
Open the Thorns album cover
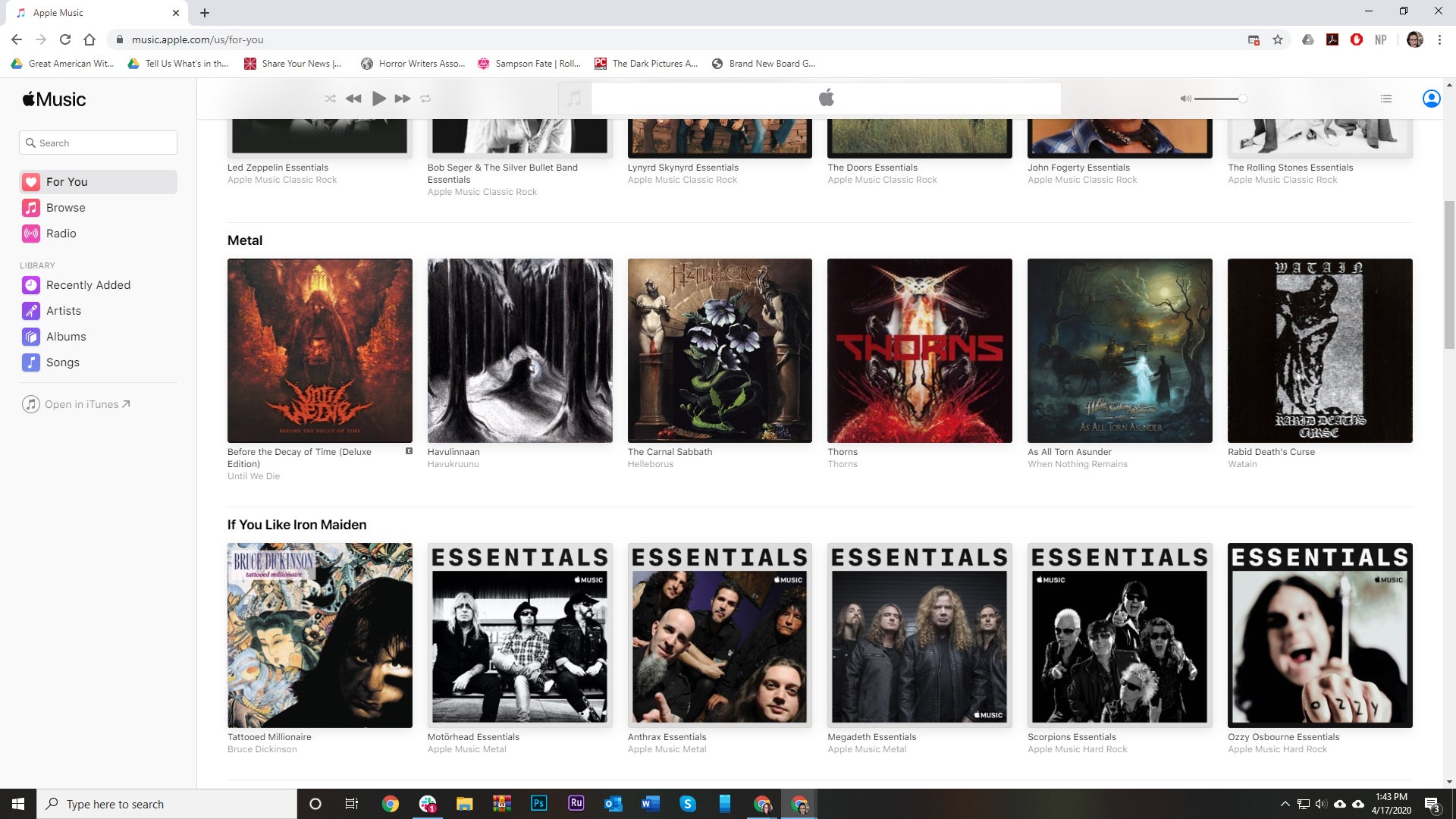(919, 350)
